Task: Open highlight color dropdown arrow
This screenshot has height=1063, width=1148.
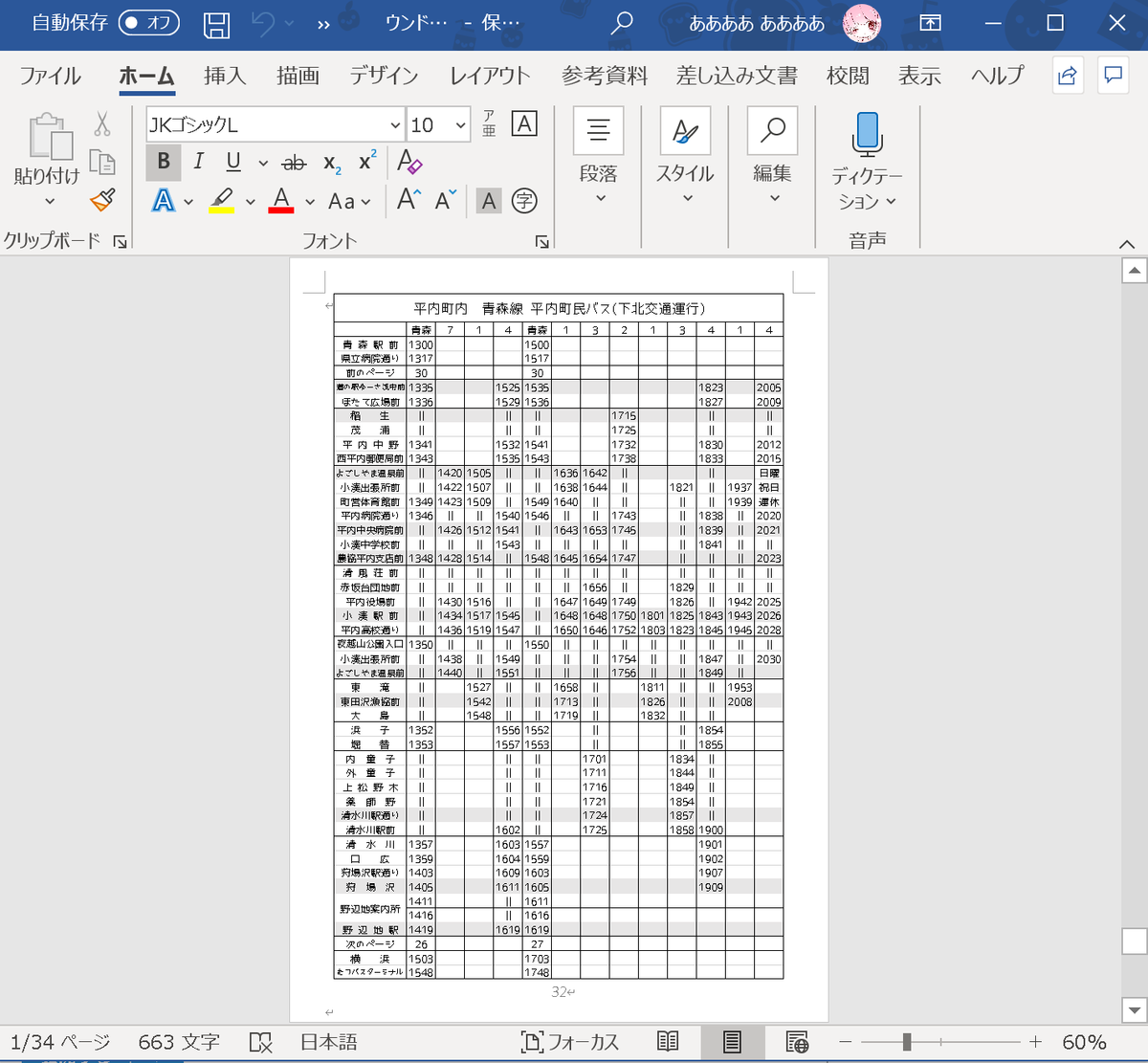Action: tap(251, 202)
